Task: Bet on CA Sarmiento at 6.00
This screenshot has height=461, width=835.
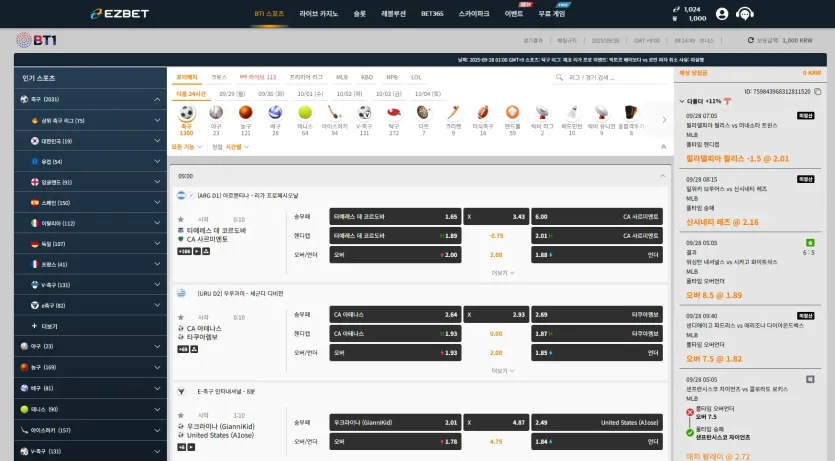Action: click(597, 217)
